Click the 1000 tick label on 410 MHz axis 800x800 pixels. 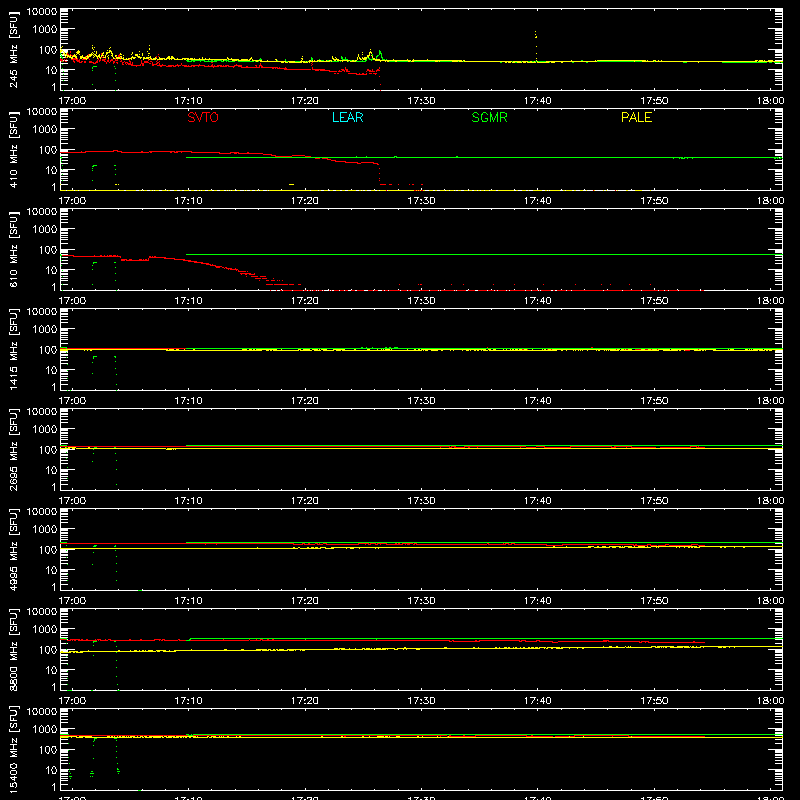[x=45, y=130]
